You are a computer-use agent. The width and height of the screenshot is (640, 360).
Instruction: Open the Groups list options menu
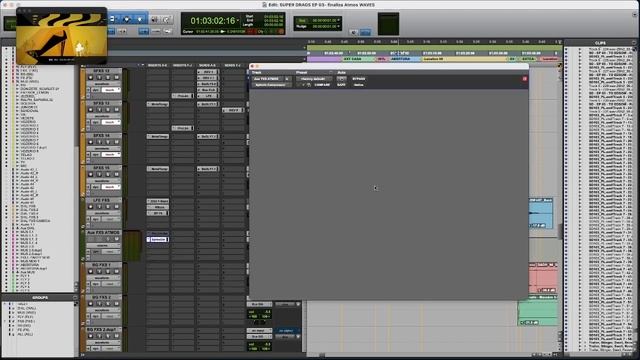pyautogui.click(x=75, y=298)
